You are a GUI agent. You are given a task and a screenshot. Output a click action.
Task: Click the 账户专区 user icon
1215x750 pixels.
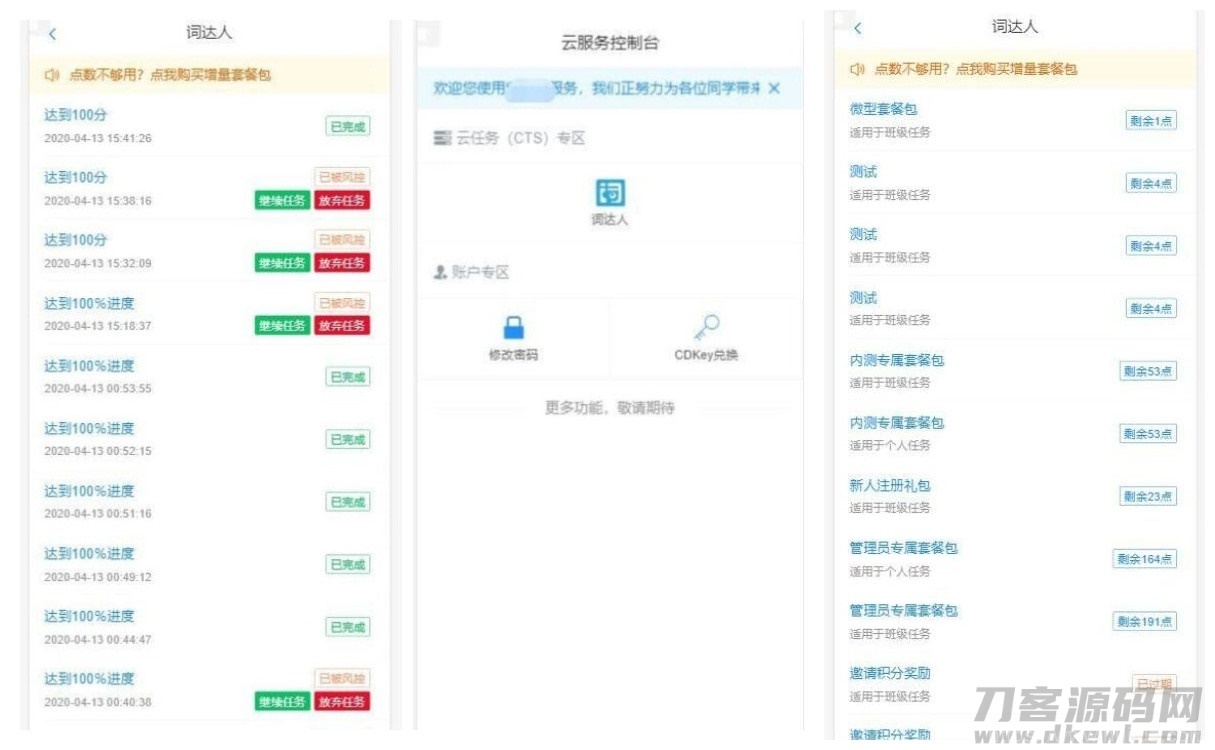pyautogui.click(x=440, y=272)
